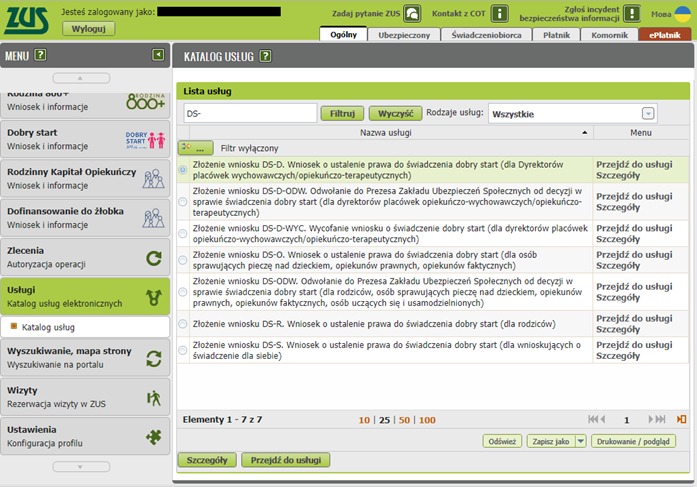
Task: Switch to the Płatnik tab
Action: pyautogui.click(x=556, y=35)
